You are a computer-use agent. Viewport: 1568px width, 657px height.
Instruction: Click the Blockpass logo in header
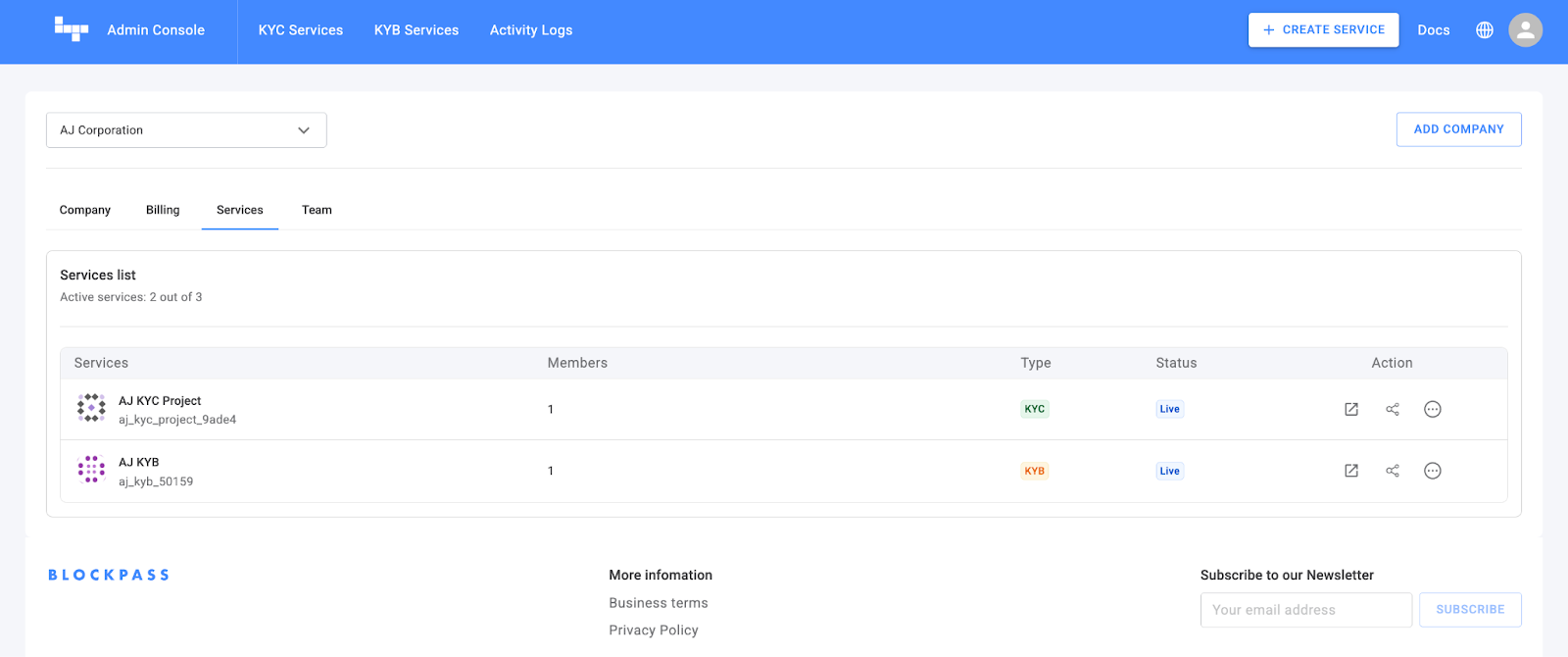tap(72, 29)
